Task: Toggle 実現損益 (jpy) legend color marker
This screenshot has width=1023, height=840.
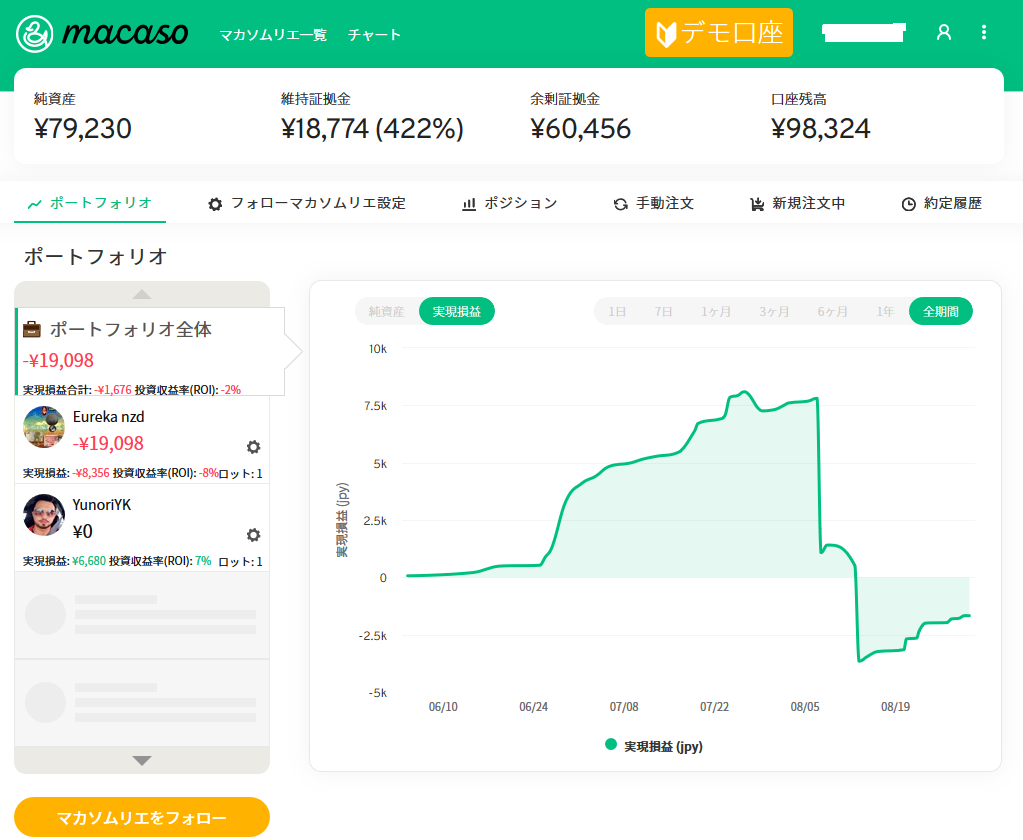Action: point(611,745)
